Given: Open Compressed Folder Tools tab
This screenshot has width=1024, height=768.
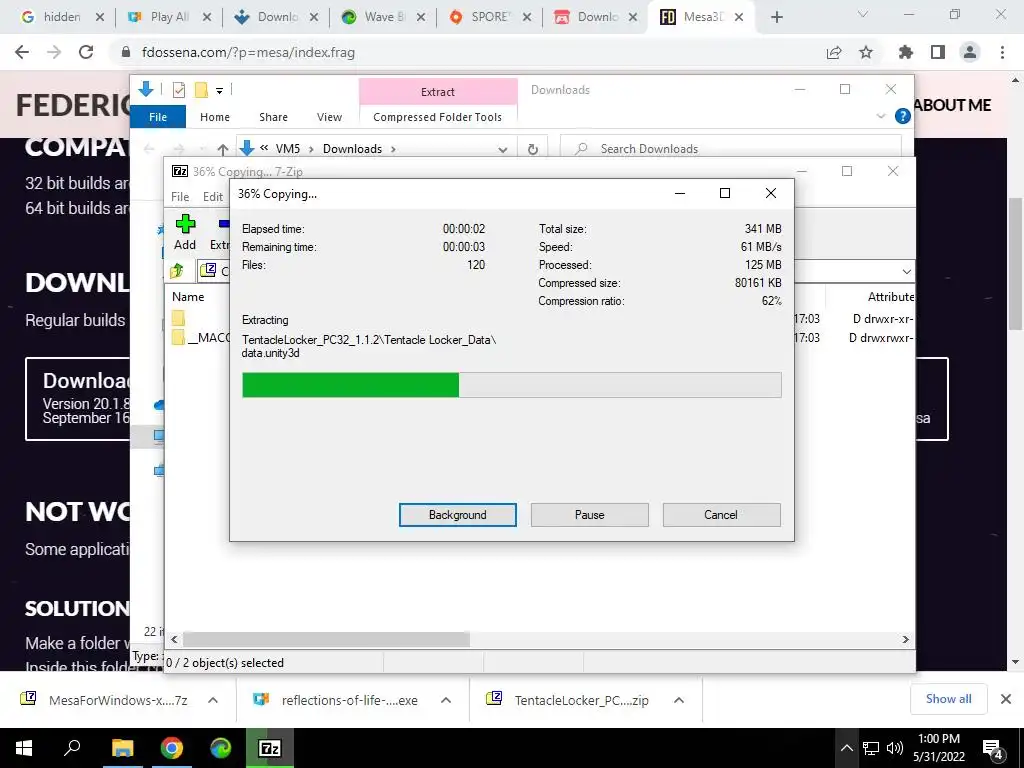Looking at the screenshot, I should point(438,117).
